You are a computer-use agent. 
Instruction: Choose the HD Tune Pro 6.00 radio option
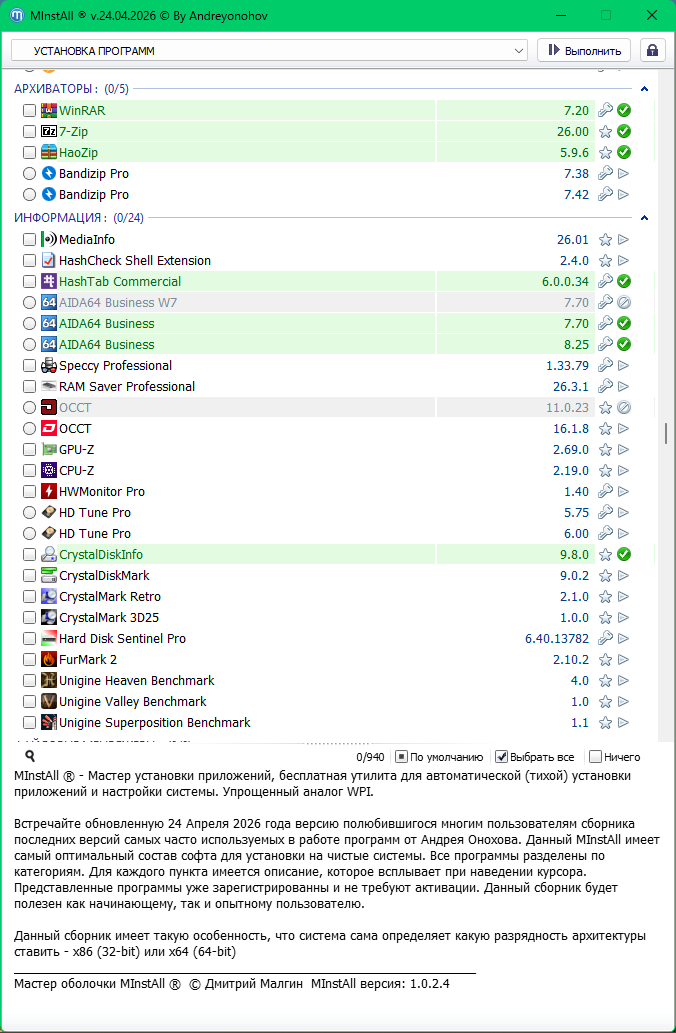[x=30, y=534]
